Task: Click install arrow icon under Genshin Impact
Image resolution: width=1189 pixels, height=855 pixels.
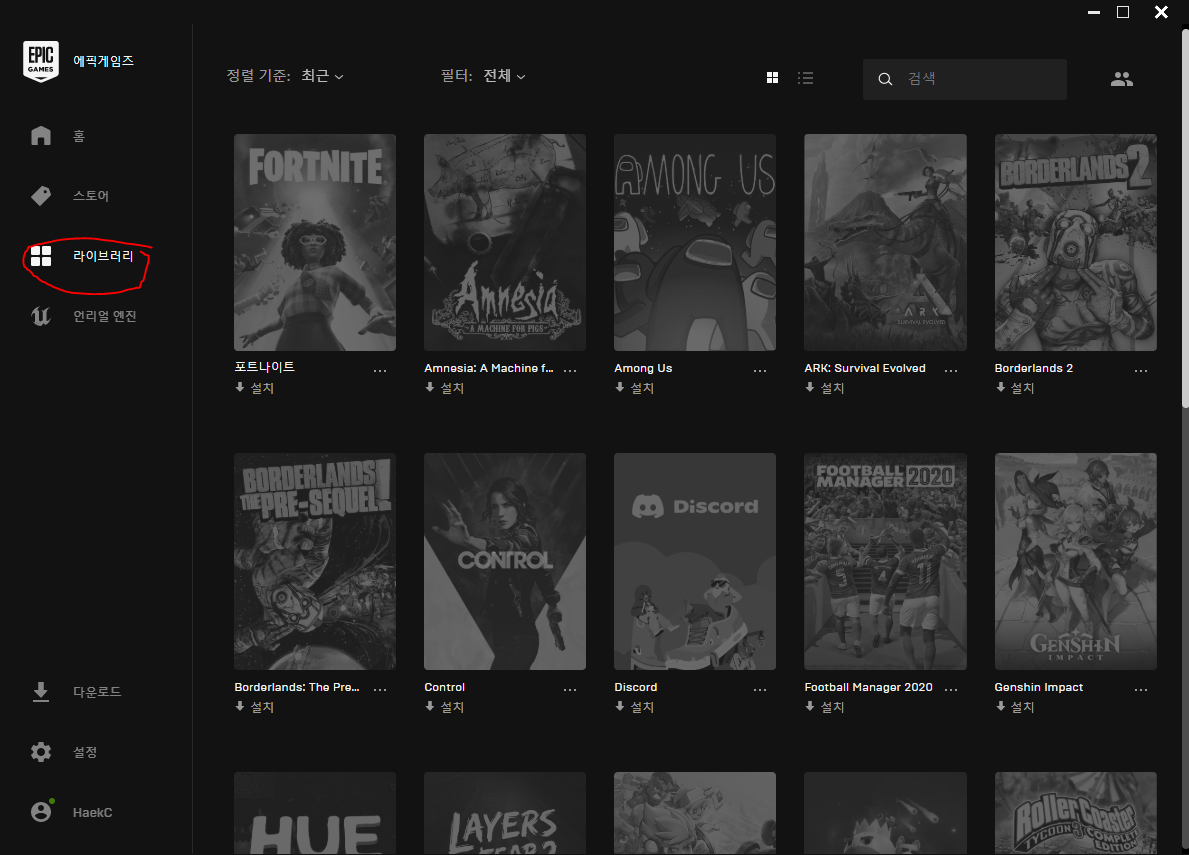Action: pos(1000,706)
